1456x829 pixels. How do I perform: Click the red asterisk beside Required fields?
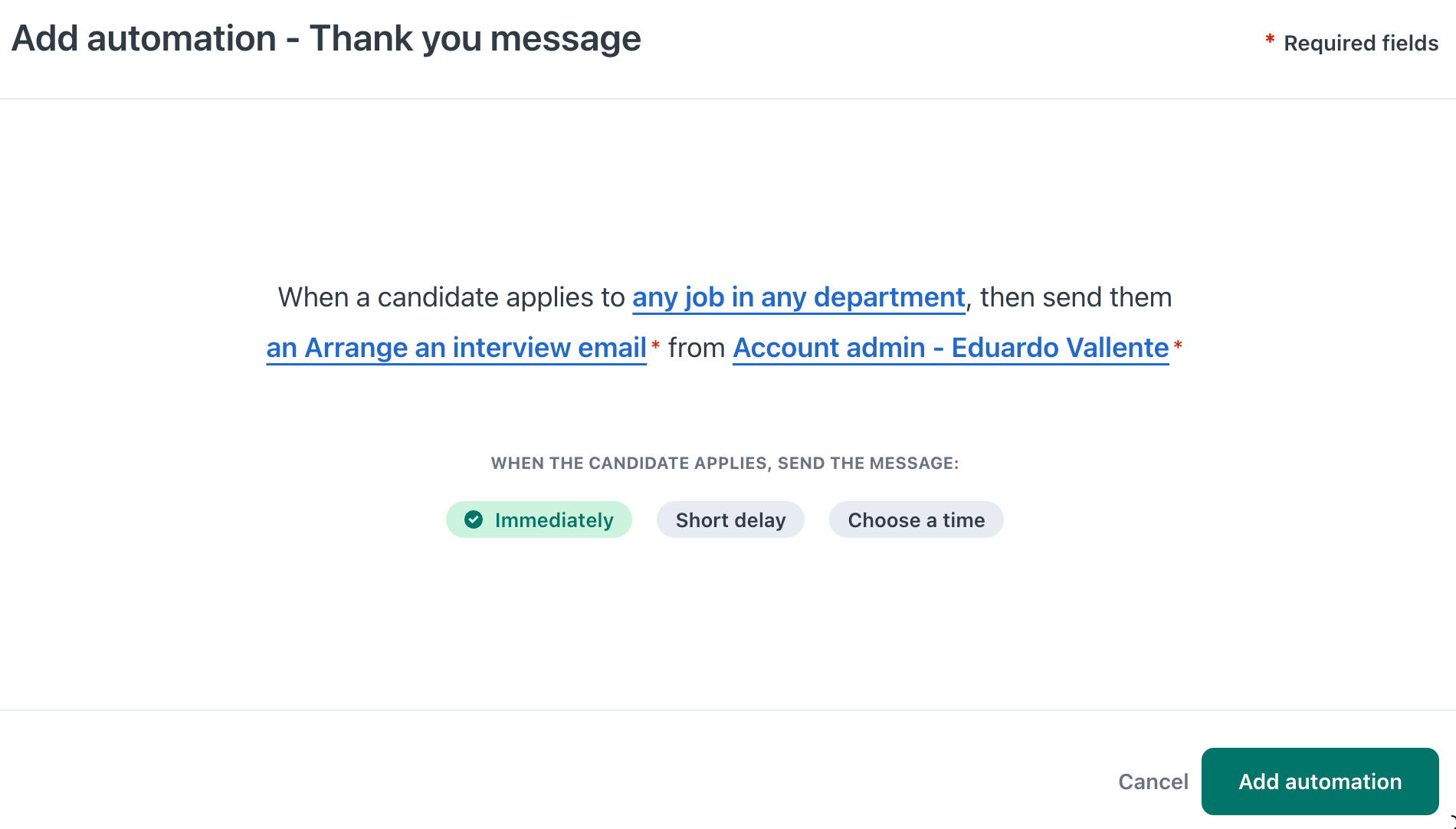[1270, 40]
